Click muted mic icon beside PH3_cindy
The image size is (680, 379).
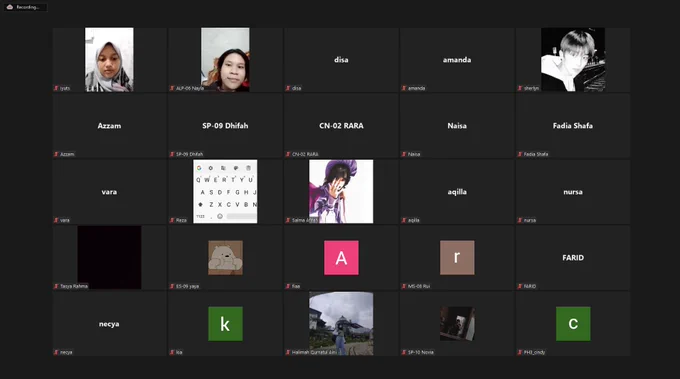point(520,352)
